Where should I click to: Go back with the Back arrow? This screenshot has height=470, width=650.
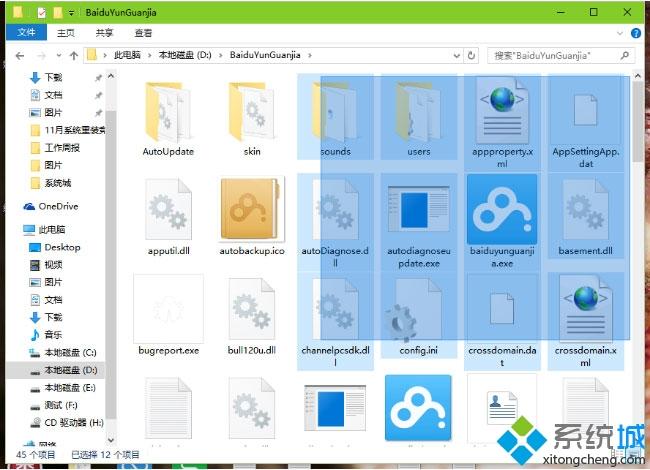[19, 56]
